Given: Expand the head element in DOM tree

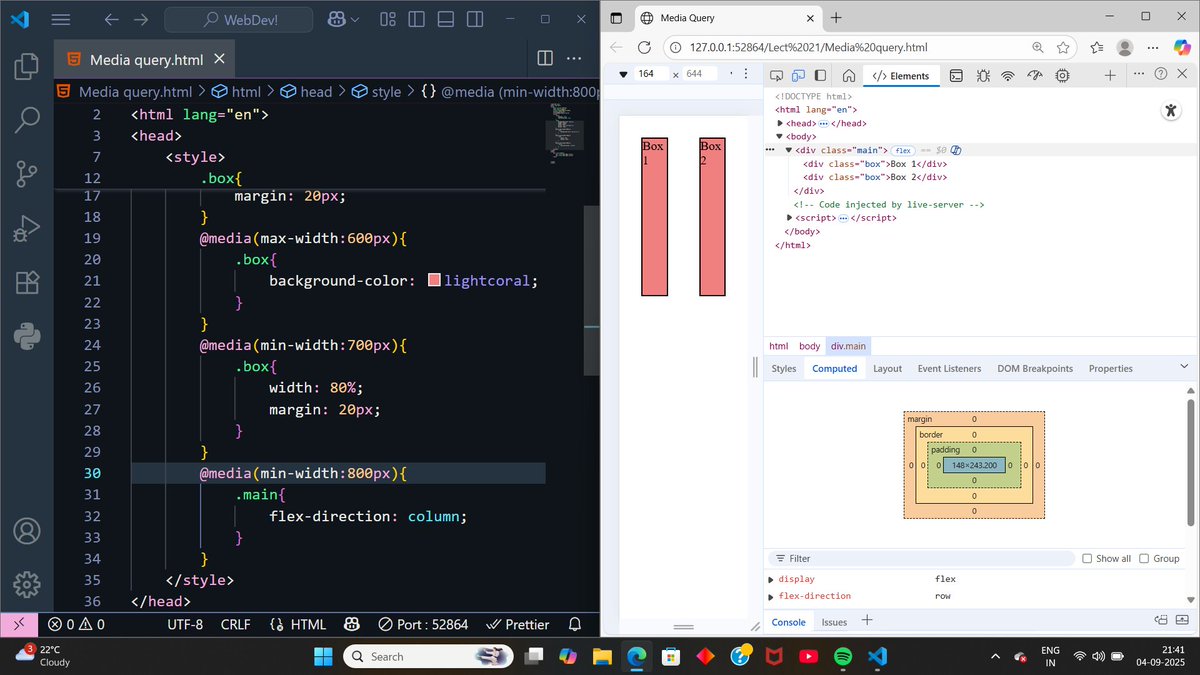Looking at the screenshot, I should coord(780,123).
